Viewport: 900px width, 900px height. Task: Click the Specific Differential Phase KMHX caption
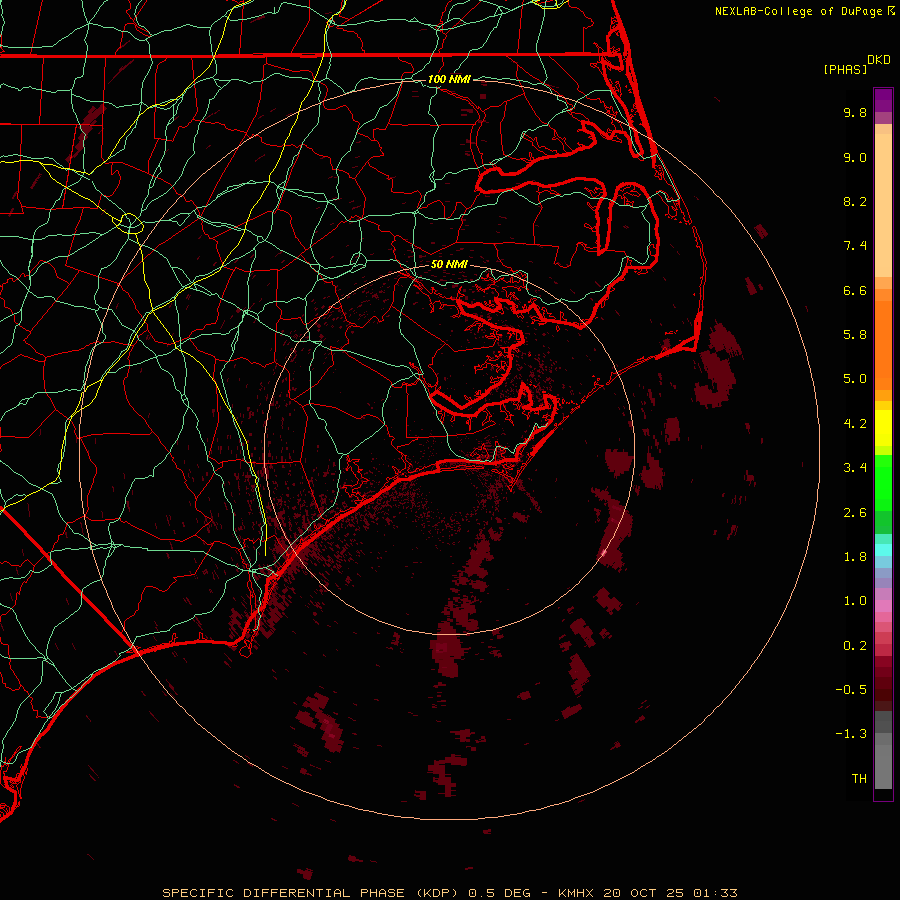pyautogui.click(x=450, y=893)
